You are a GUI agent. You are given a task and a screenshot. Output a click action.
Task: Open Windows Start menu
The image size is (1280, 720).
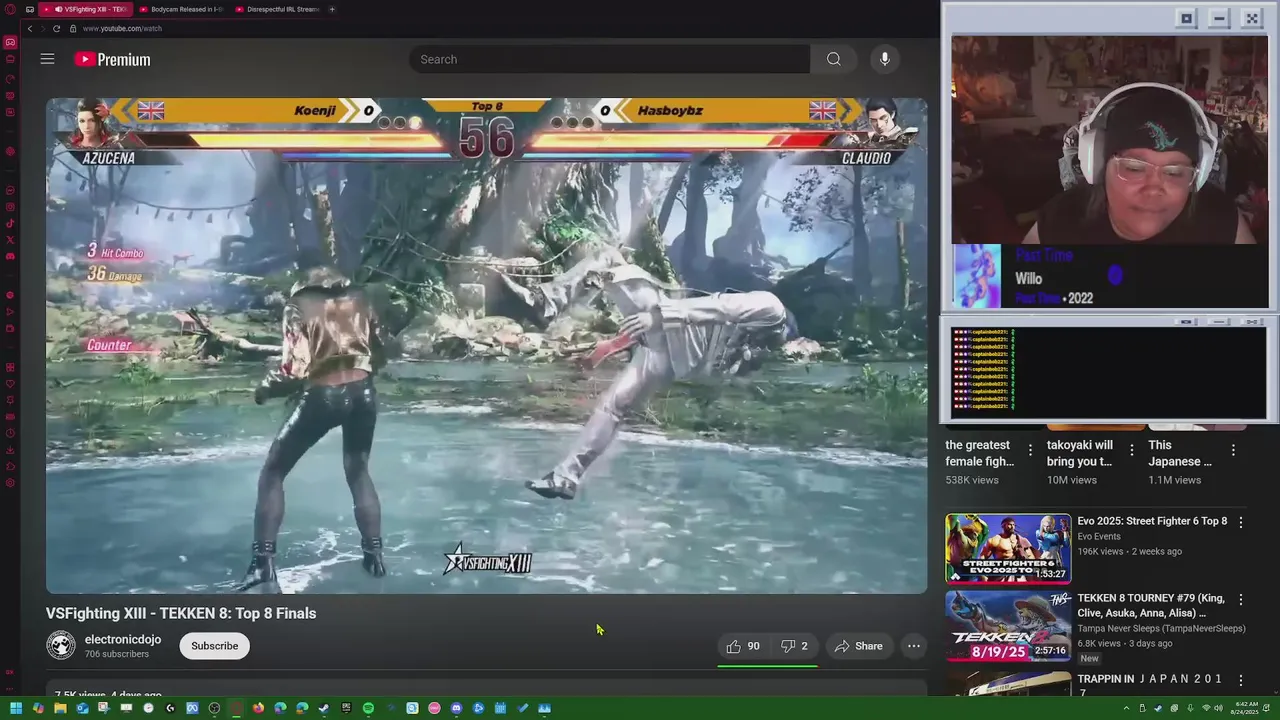(16, 708)
